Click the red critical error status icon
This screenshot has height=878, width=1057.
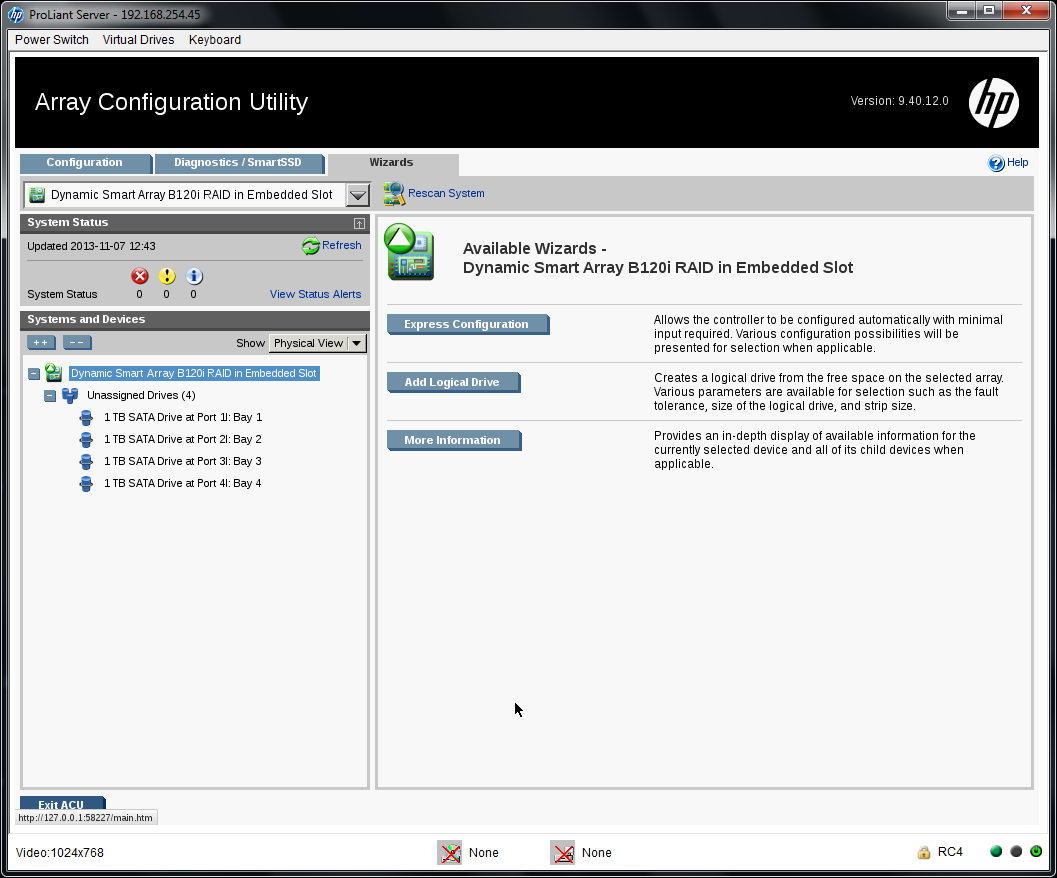point(140,276)
